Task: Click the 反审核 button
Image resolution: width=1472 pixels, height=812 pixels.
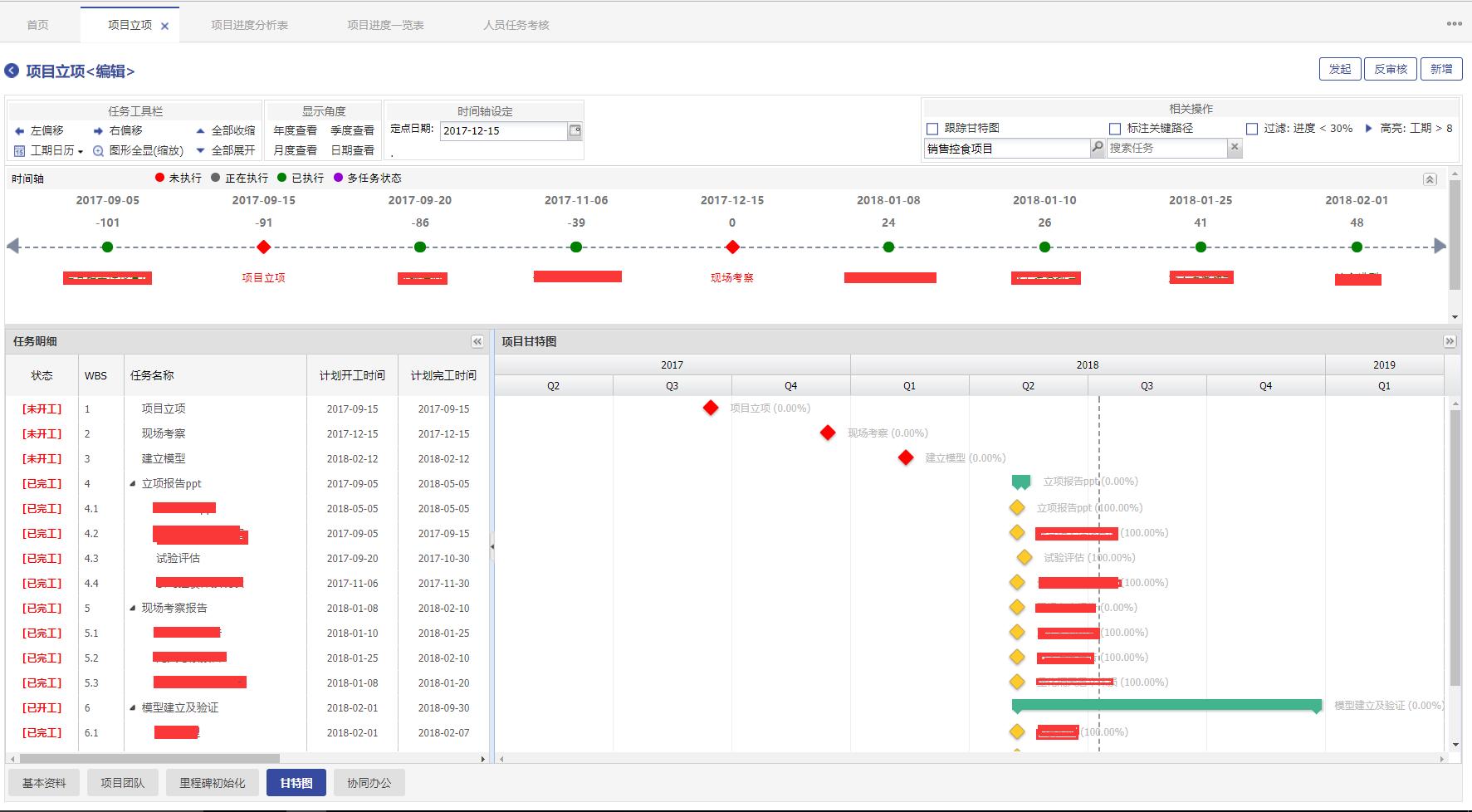Action: [x=1391, y=69]
